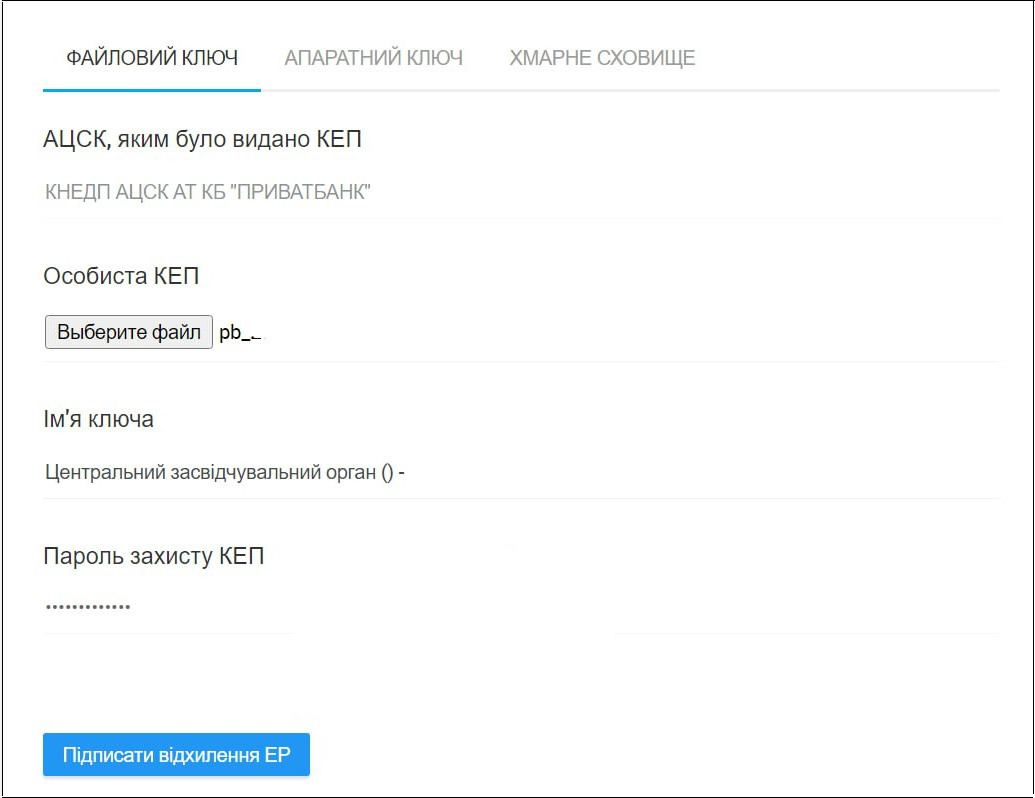The image size is (1035, 798).
Task: Click the blue underline beneath ФАЙЛОВИЙ КЛЮЧ
Action: pos(152,90)
